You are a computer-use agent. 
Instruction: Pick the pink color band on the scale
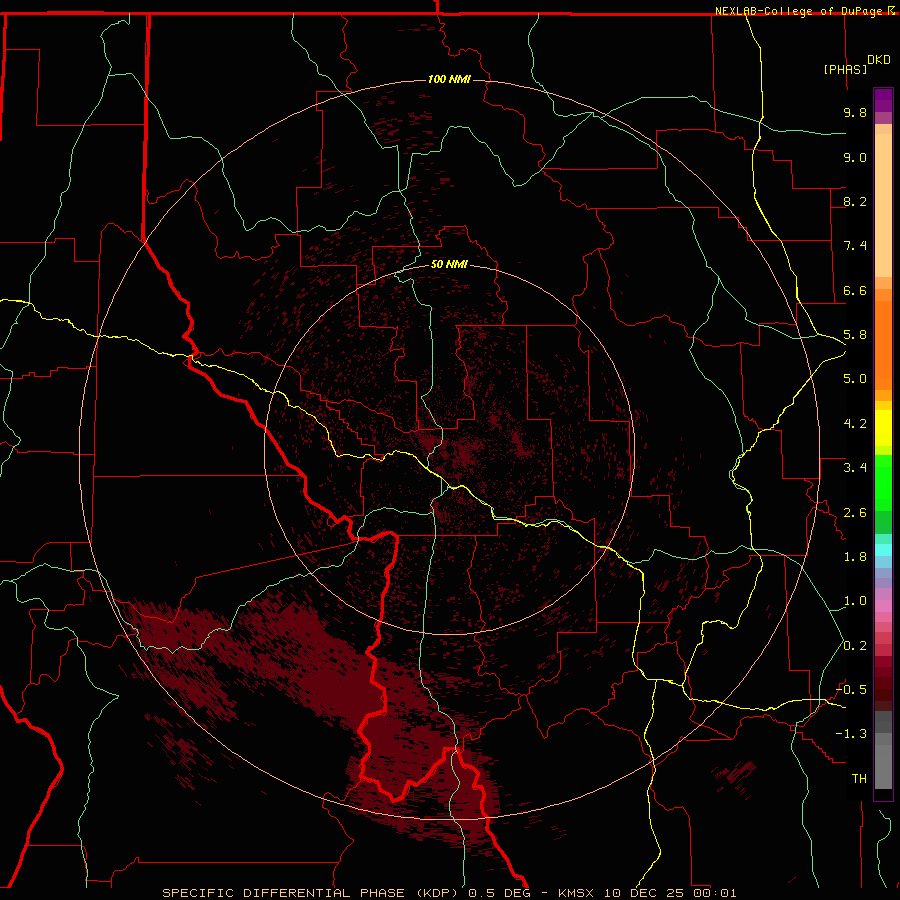tap(883, 606)
